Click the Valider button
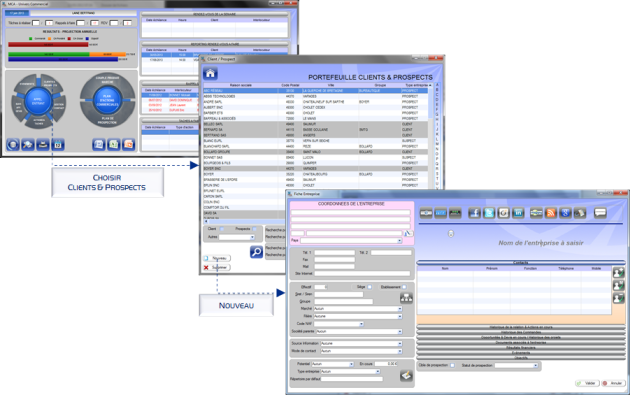Screen dimensions: 630x395 coord(587,383)
